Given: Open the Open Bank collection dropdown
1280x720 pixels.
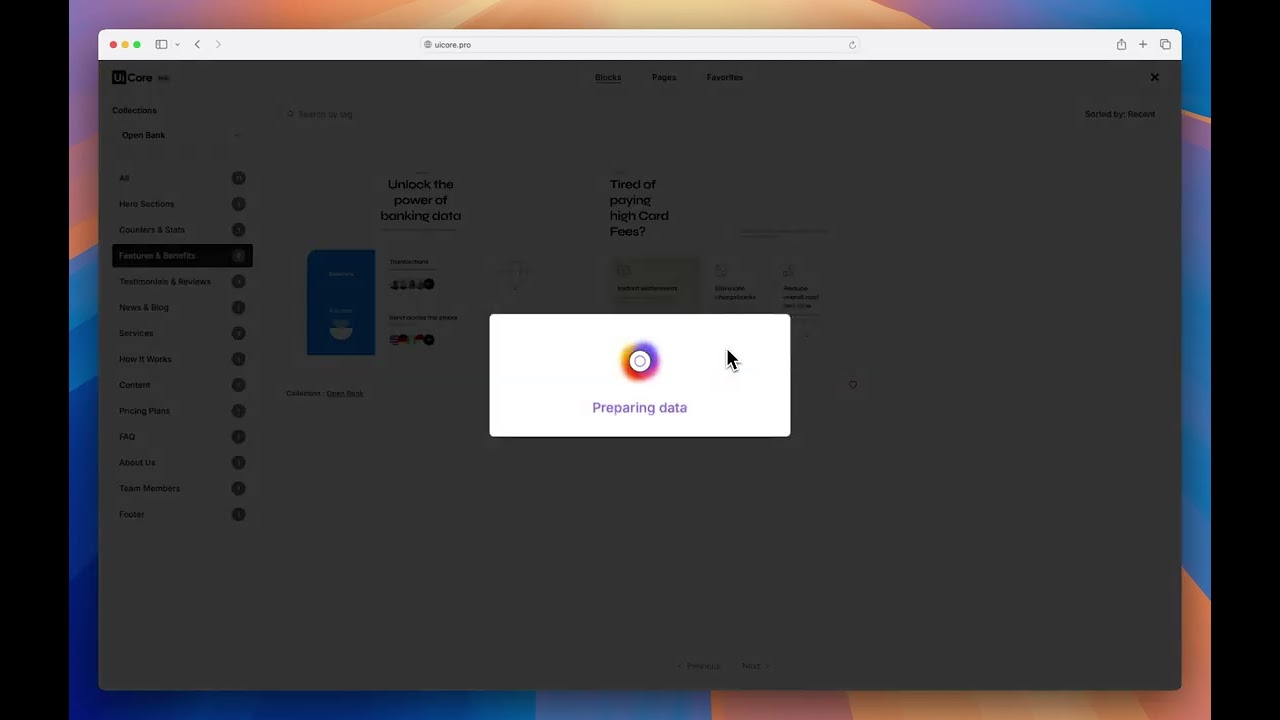Looking at the screenshot, I should tap(182, 135).
